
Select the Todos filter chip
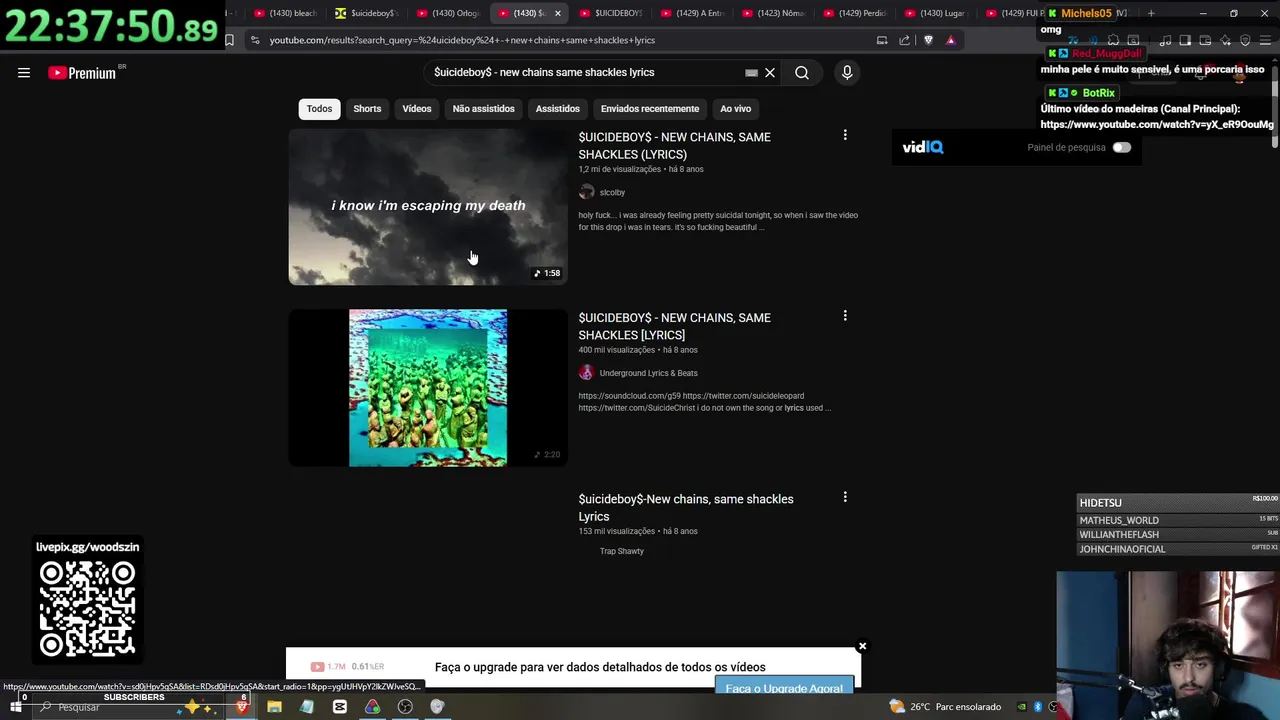319,108
